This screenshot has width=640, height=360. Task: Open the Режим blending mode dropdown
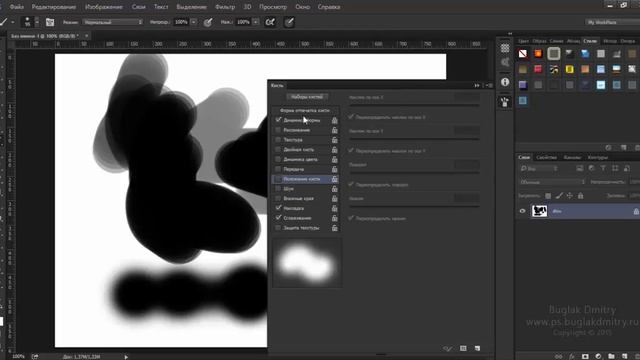pos(113,22)
